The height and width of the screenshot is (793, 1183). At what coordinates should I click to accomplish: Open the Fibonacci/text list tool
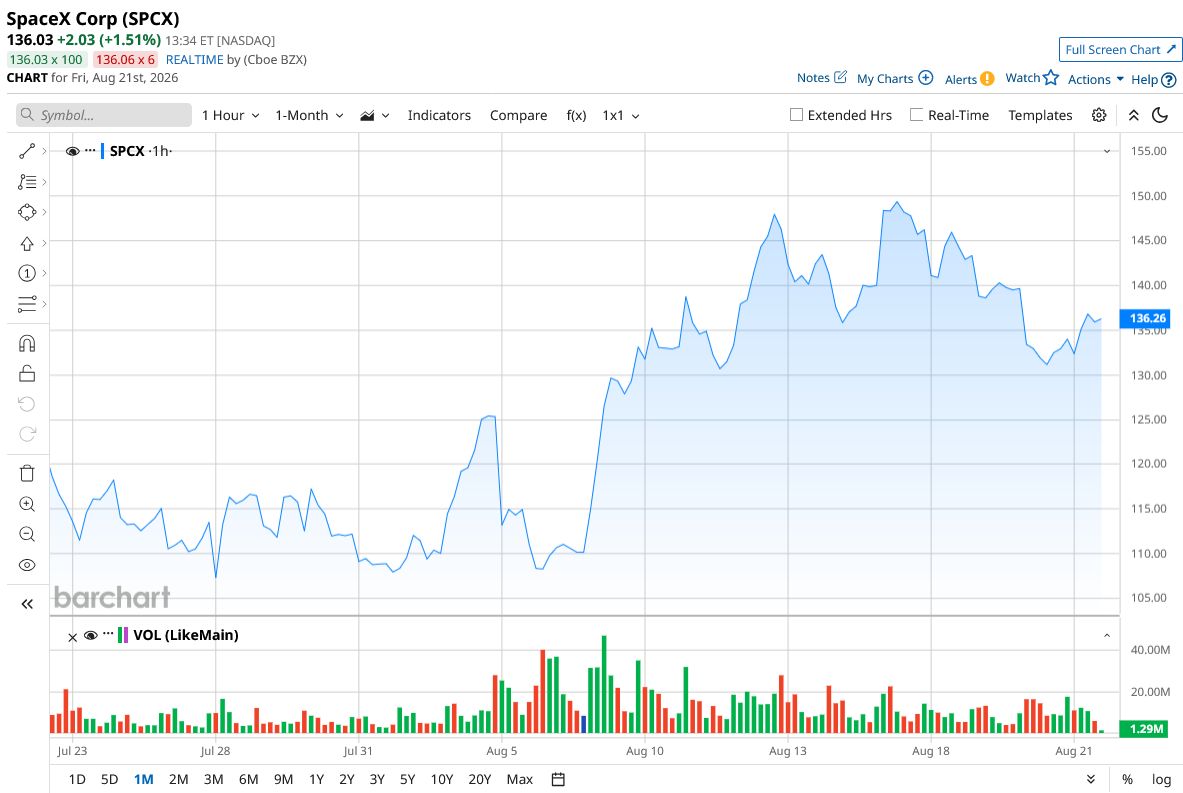click(x=26, y=182)
